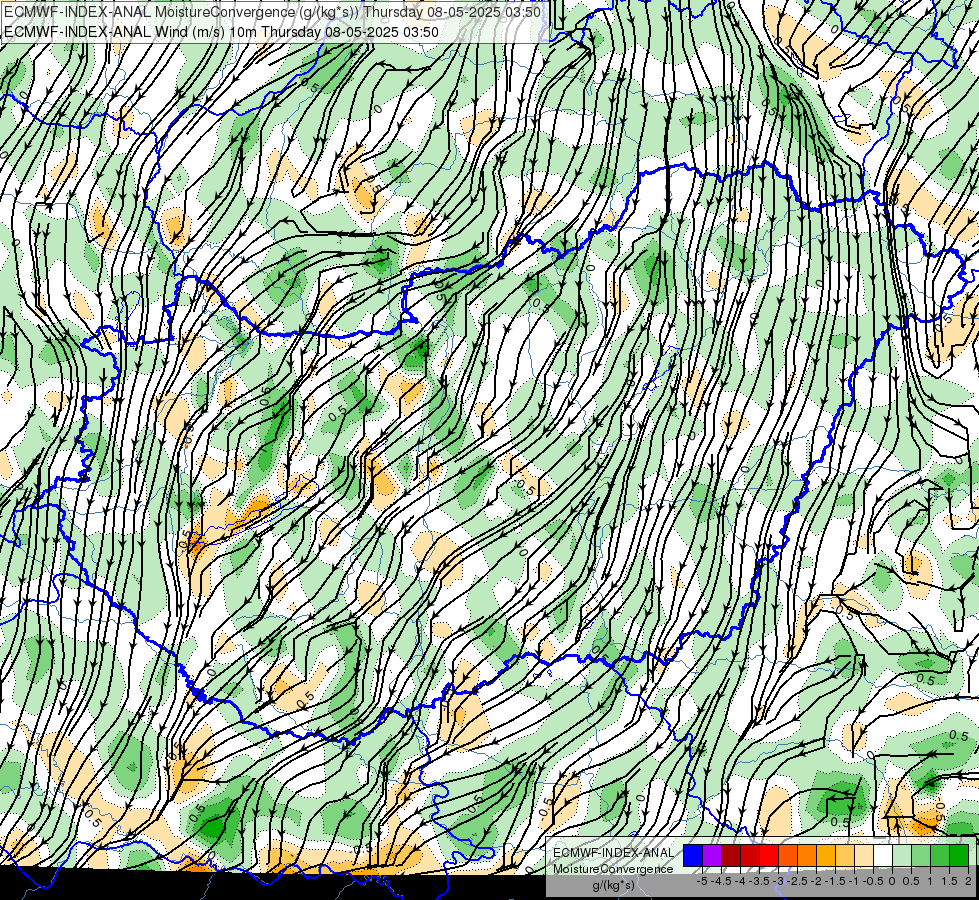
Task: Click the legend's MoistureConvergence label
Action: (613, 869)
